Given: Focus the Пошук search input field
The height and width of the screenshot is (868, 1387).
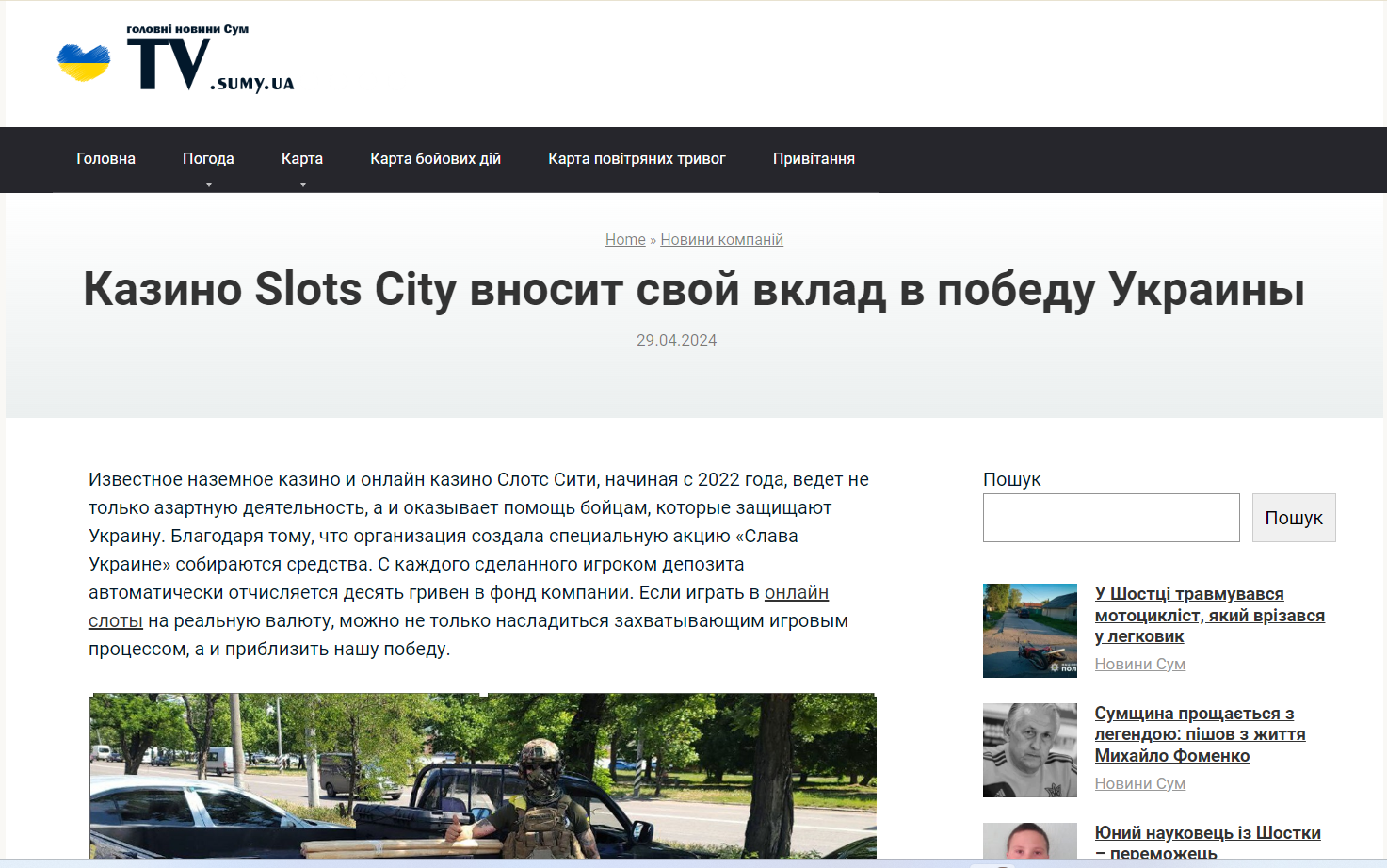Looking at the screenshot, I should (x=1111, y=518).
